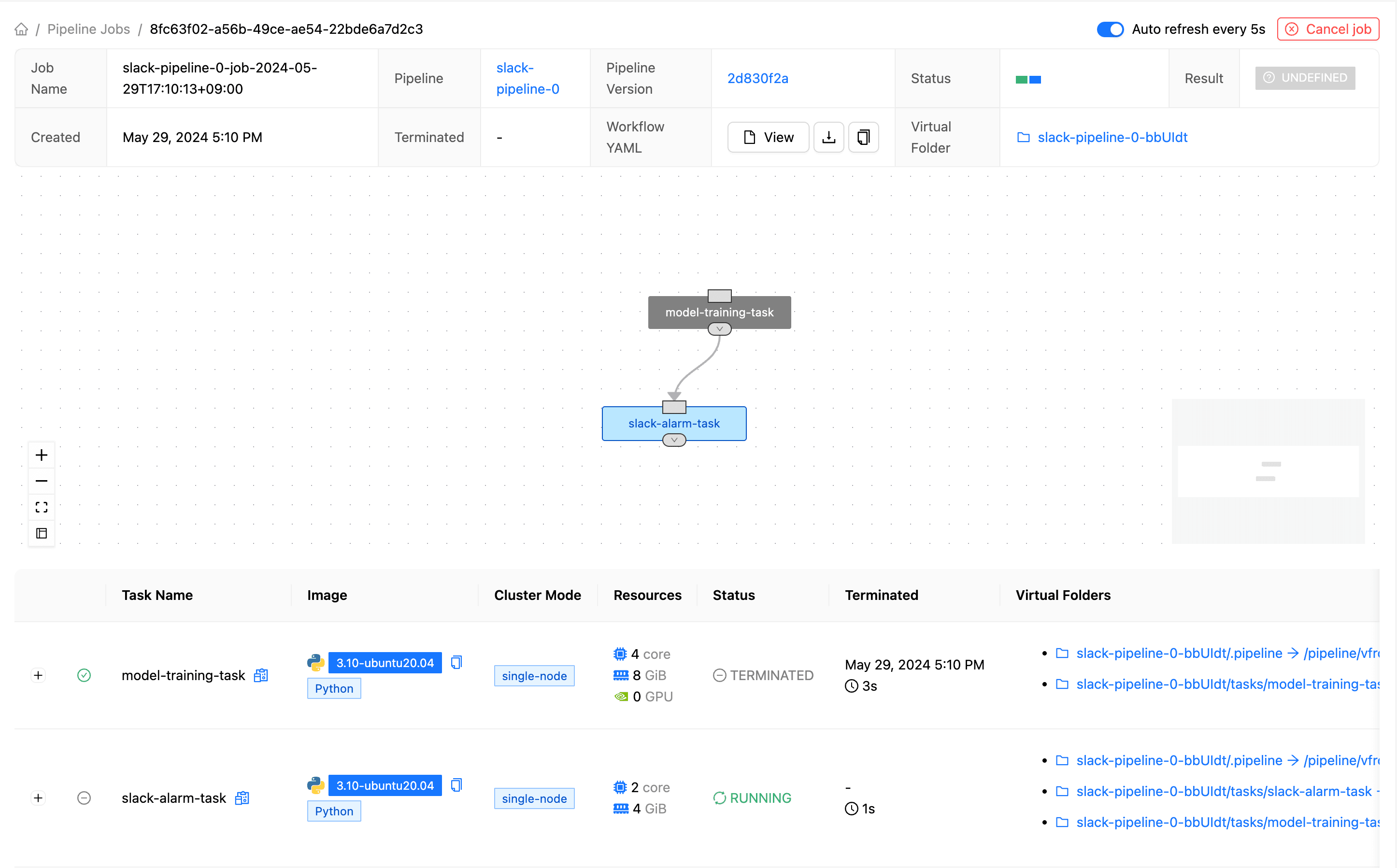Toggle the graph minimap panel icon
This screenshot has height=868, width=1397.
pos(42,533)
